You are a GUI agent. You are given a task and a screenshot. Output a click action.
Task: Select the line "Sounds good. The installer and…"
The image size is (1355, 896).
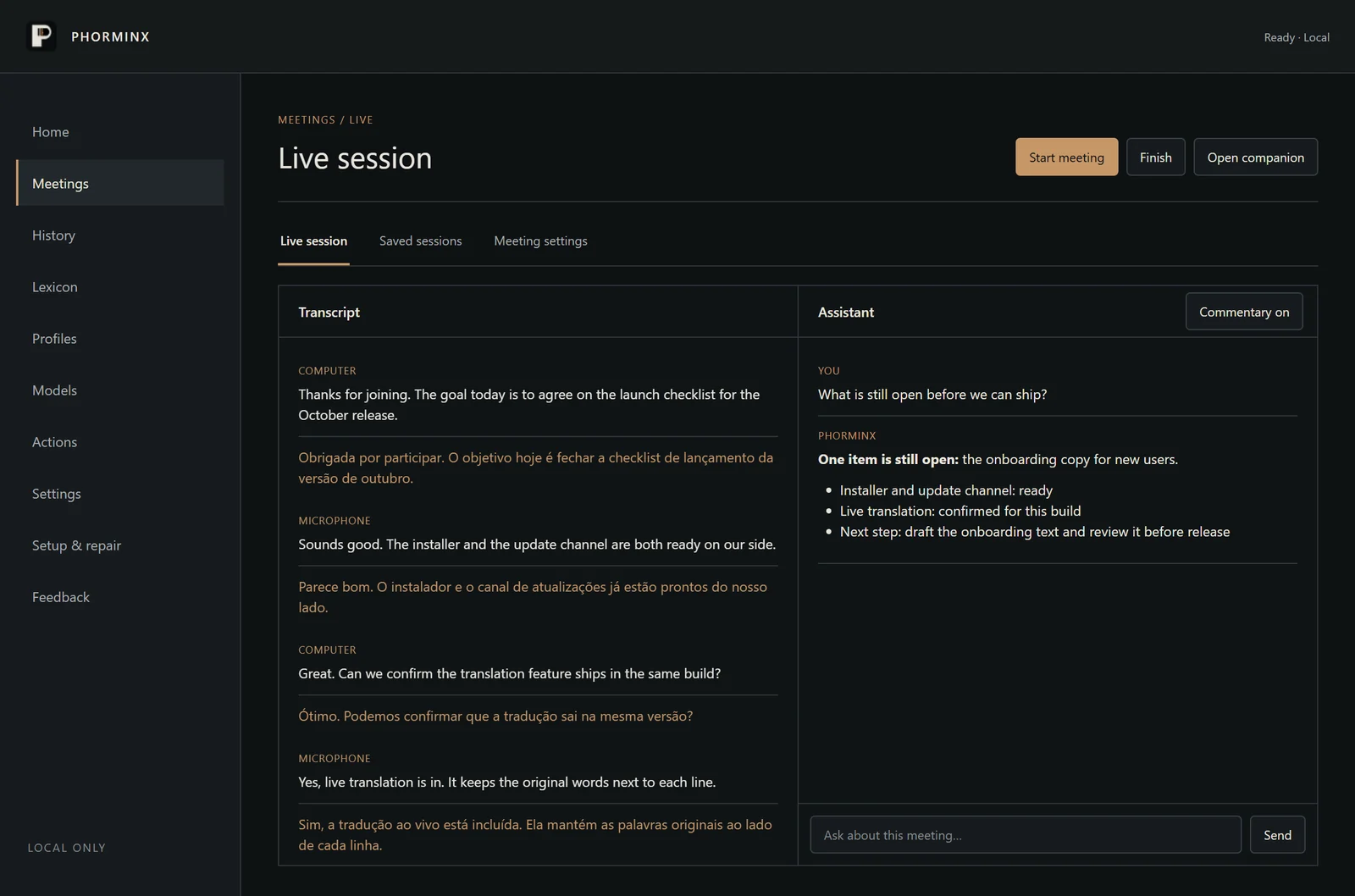(x=537, y=545)
